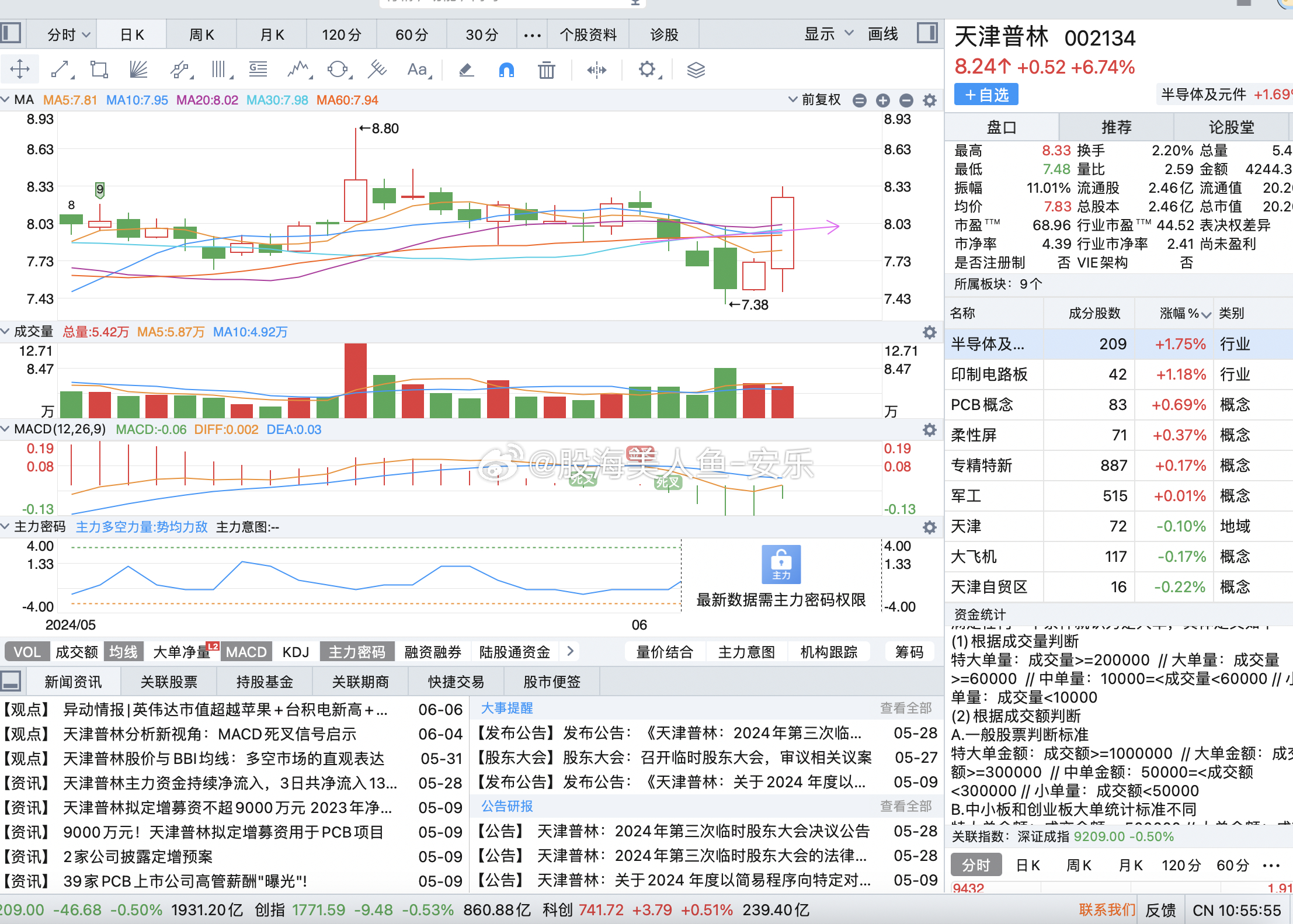This screenshot has width=1293, height=924.
Task: Open MA indicator settings gear
Action: click(x=930, y=100)
